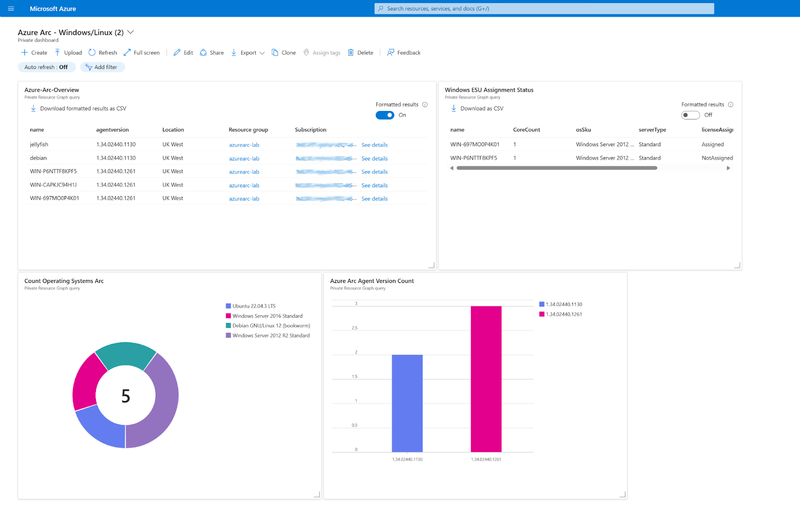This screenshot has height=506, width=800.
Task: See details for WIN-P6NTTF8KPF5 in overview
Action: click(x=374, y=172)
